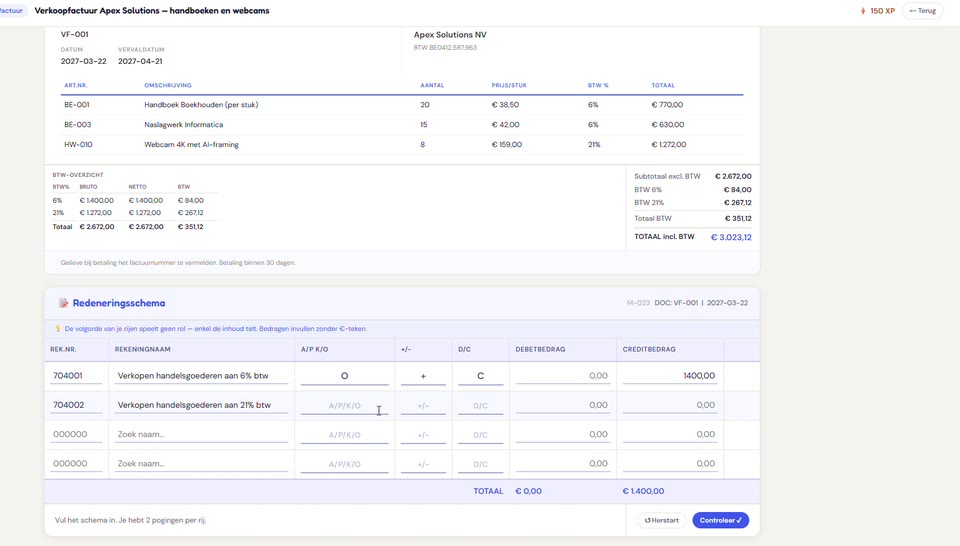Open +/- field showing + in 704001 row
This screenshot has height=546, width=960.
[423, 376]
